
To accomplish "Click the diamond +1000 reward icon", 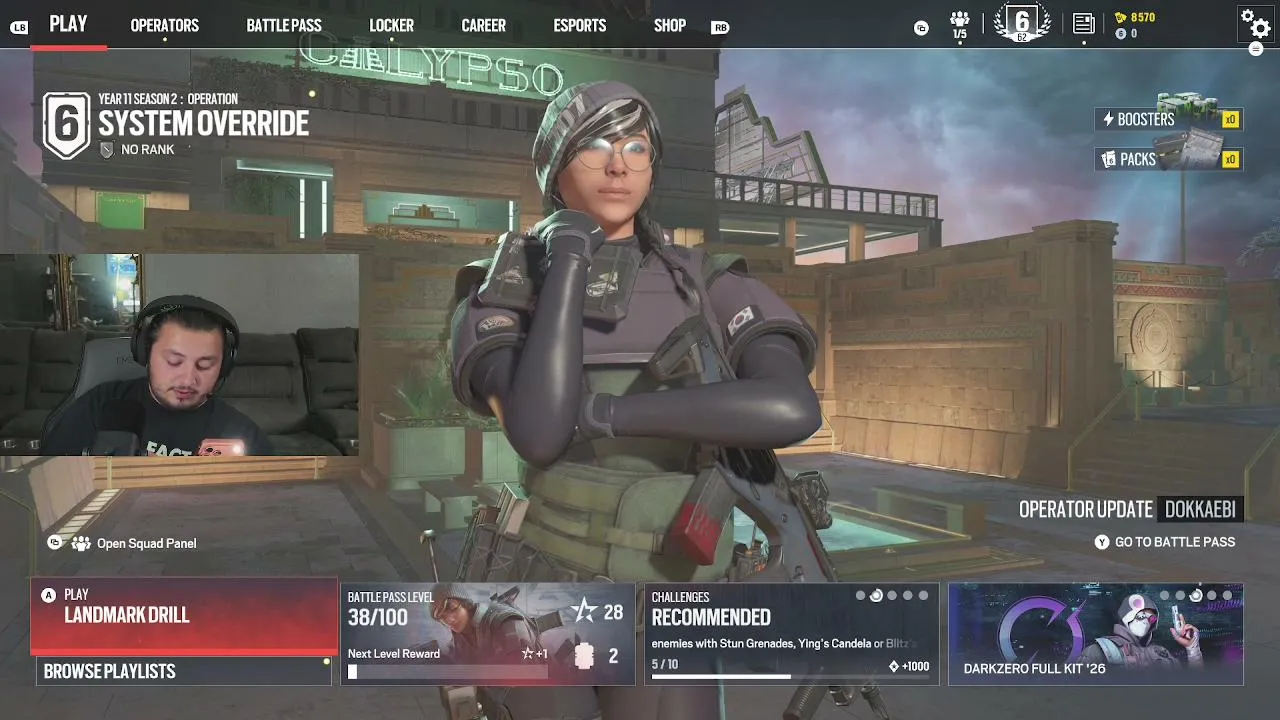I will (x=893, y=667).
